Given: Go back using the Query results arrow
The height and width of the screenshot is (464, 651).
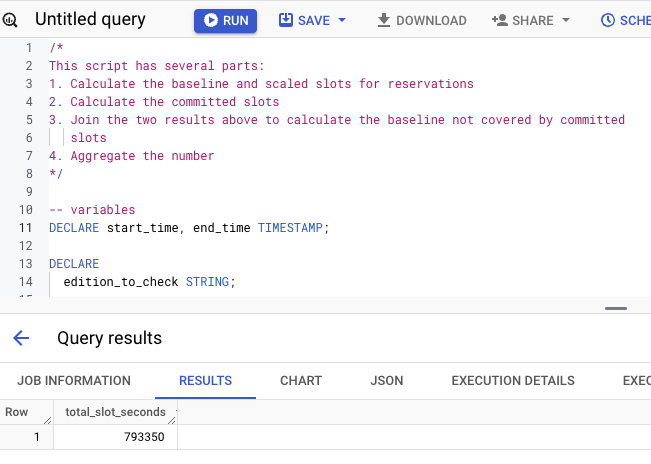Looking at the screenshot, I should click(x=21, y=338).
